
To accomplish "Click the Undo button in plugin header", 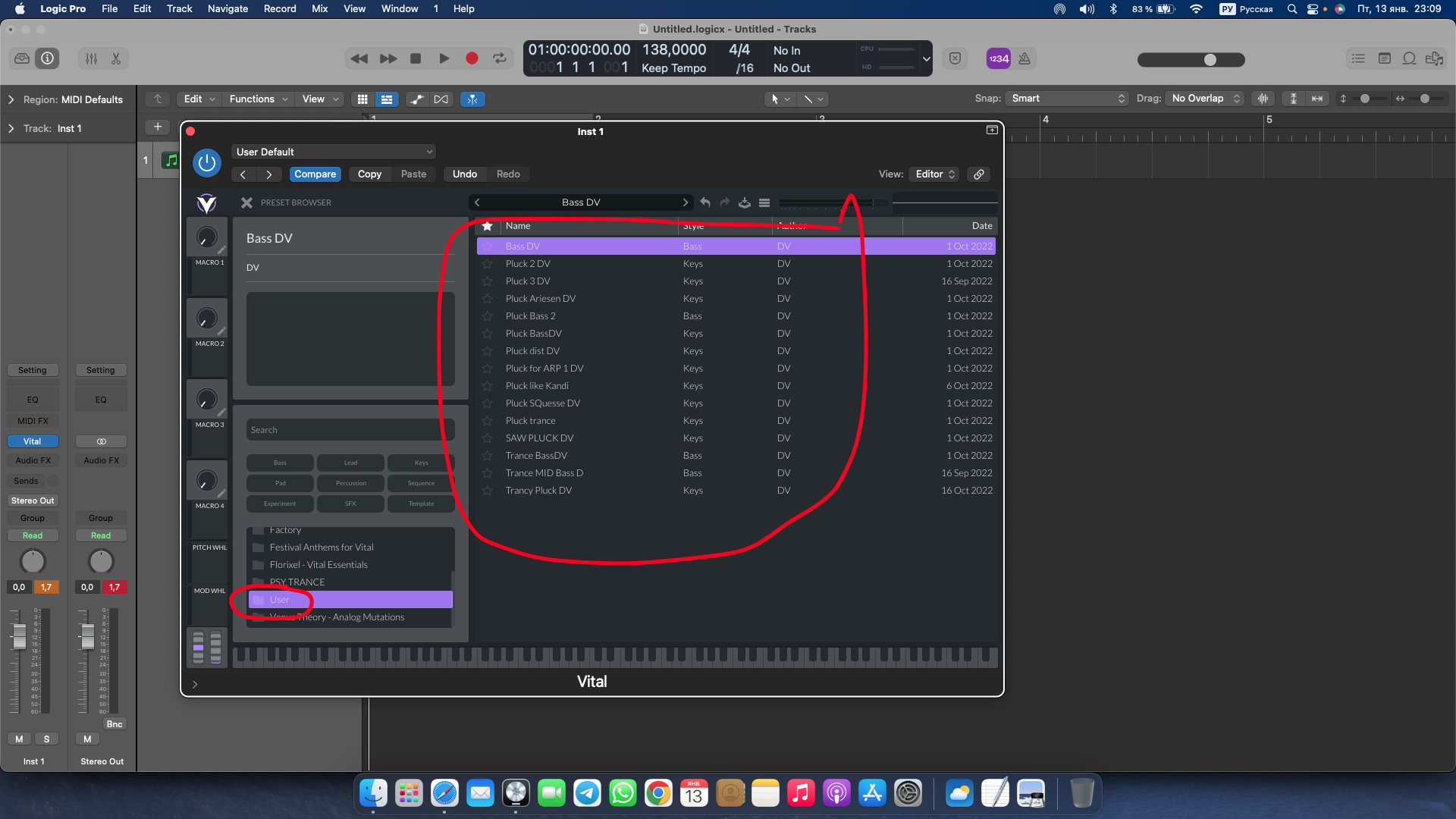I will click(464, 174).
